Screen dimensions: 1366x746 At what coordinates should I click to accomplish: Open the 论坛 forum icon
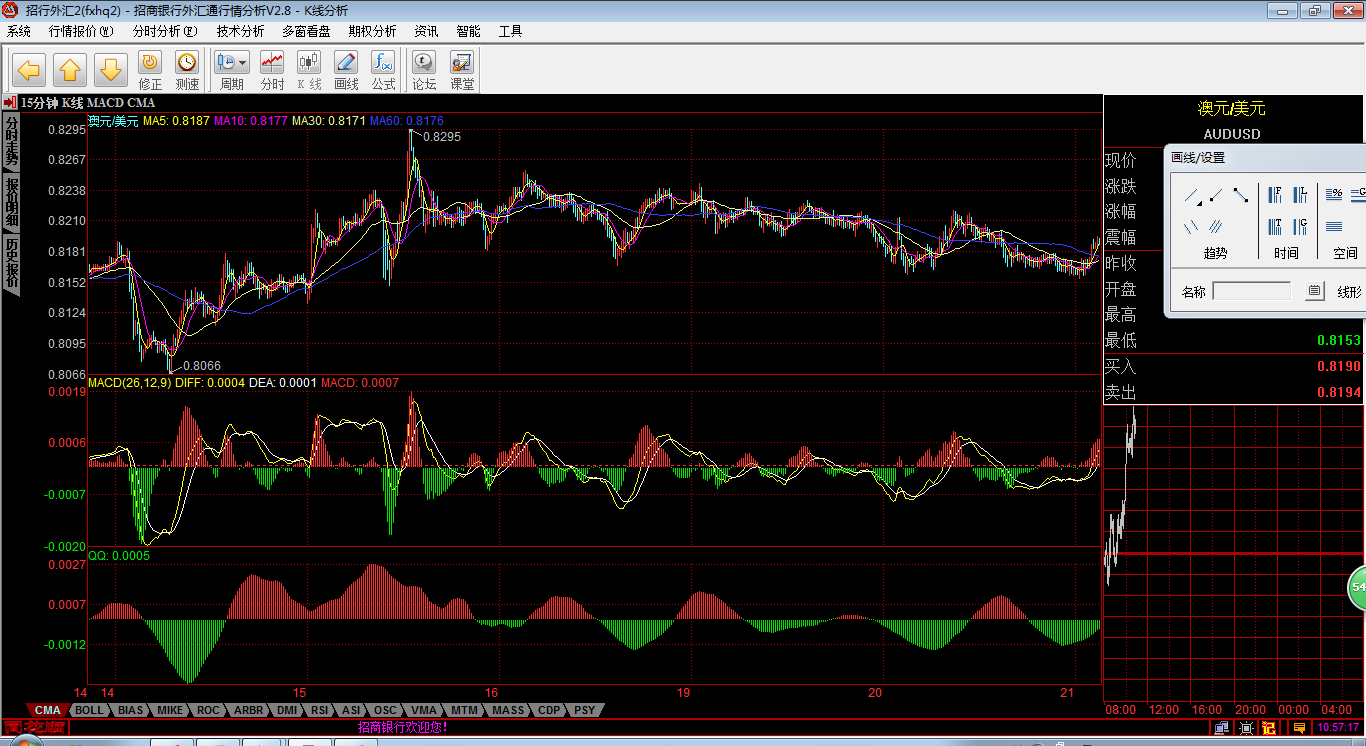424,70
